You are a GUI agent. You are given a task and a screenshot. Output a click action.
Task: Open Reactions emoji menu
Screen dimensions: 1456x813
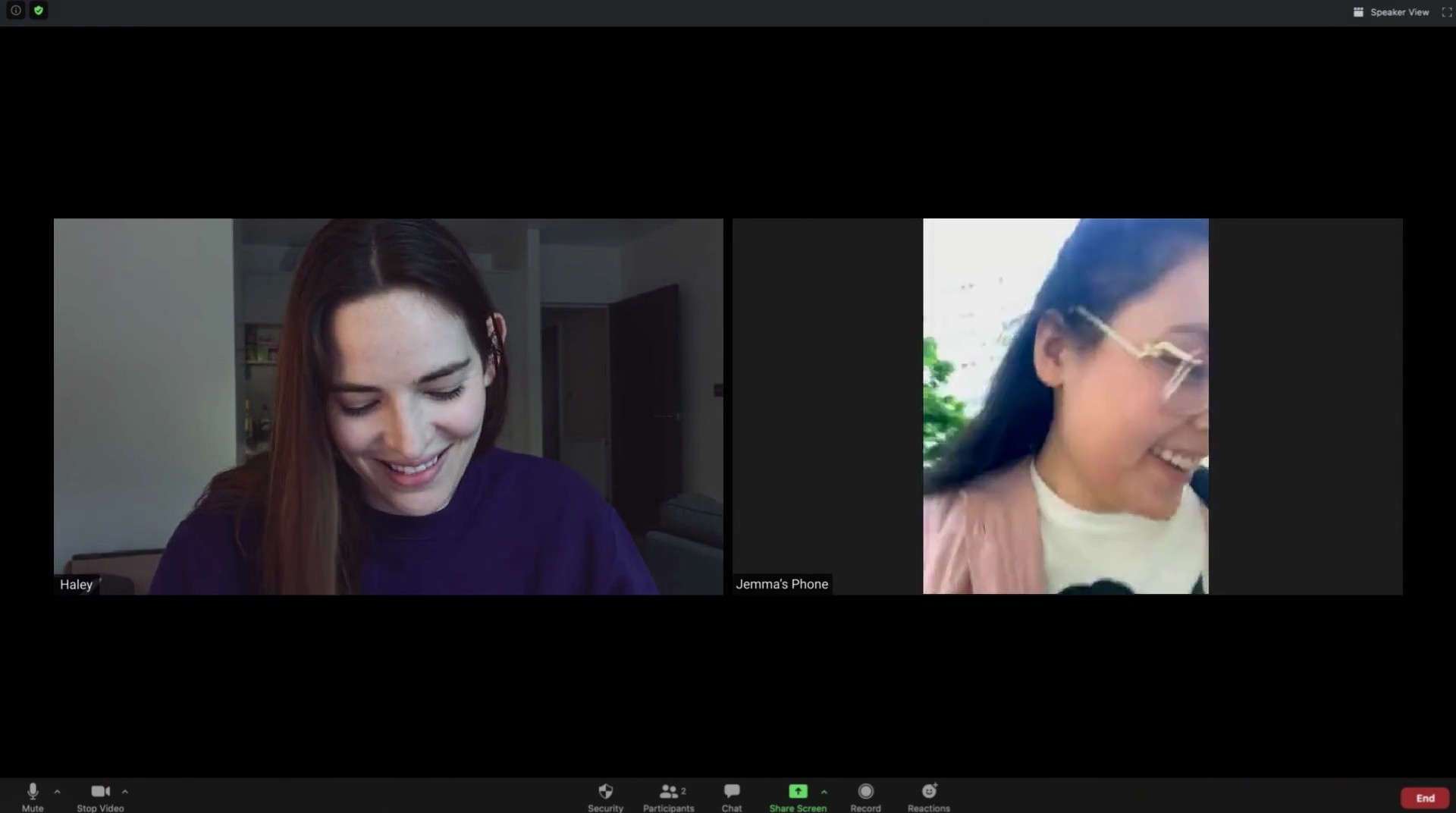[x=929, y=797]
